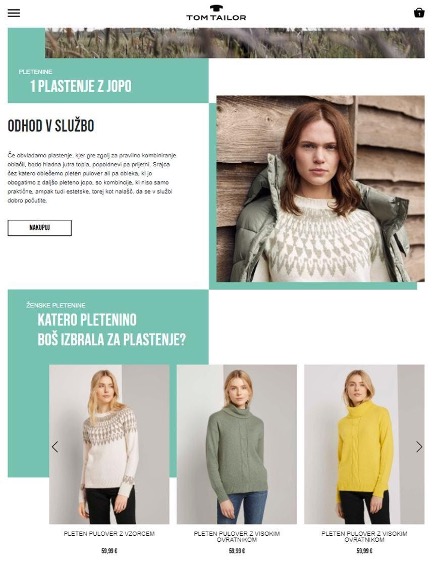Click the '1 Plastenje z jopo' heading banner
The image size is (440, 568).
click(81, 86)
